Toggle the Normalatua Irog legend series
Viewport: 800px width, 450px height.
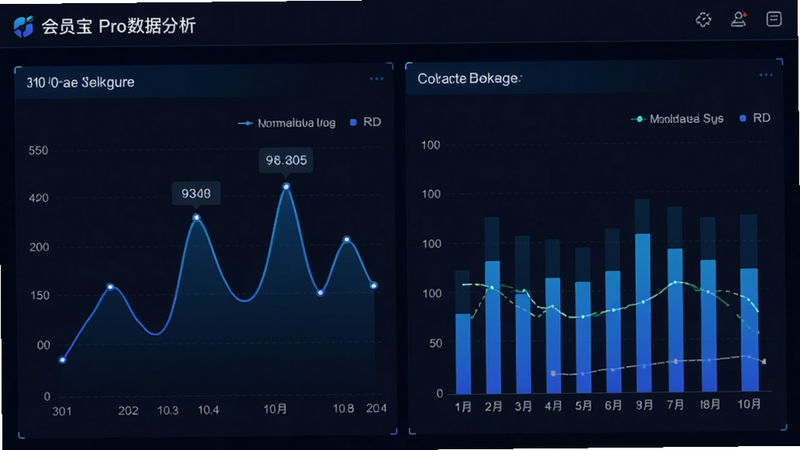click(287, 123)
